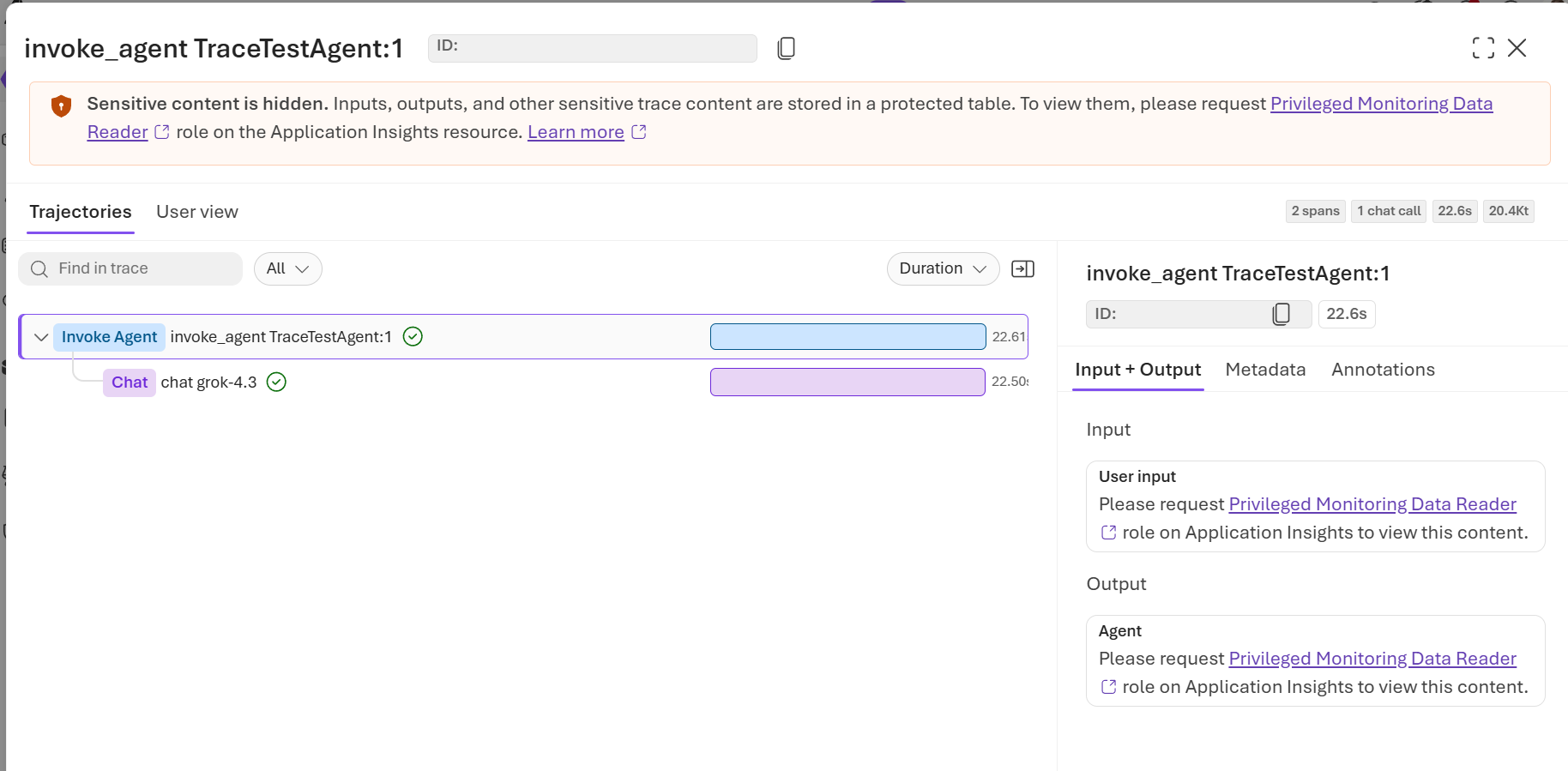Image resolution: width=1568 pixels, height=771 pixels.
Task: Select the Chat badge
Action: pos(130,382)
